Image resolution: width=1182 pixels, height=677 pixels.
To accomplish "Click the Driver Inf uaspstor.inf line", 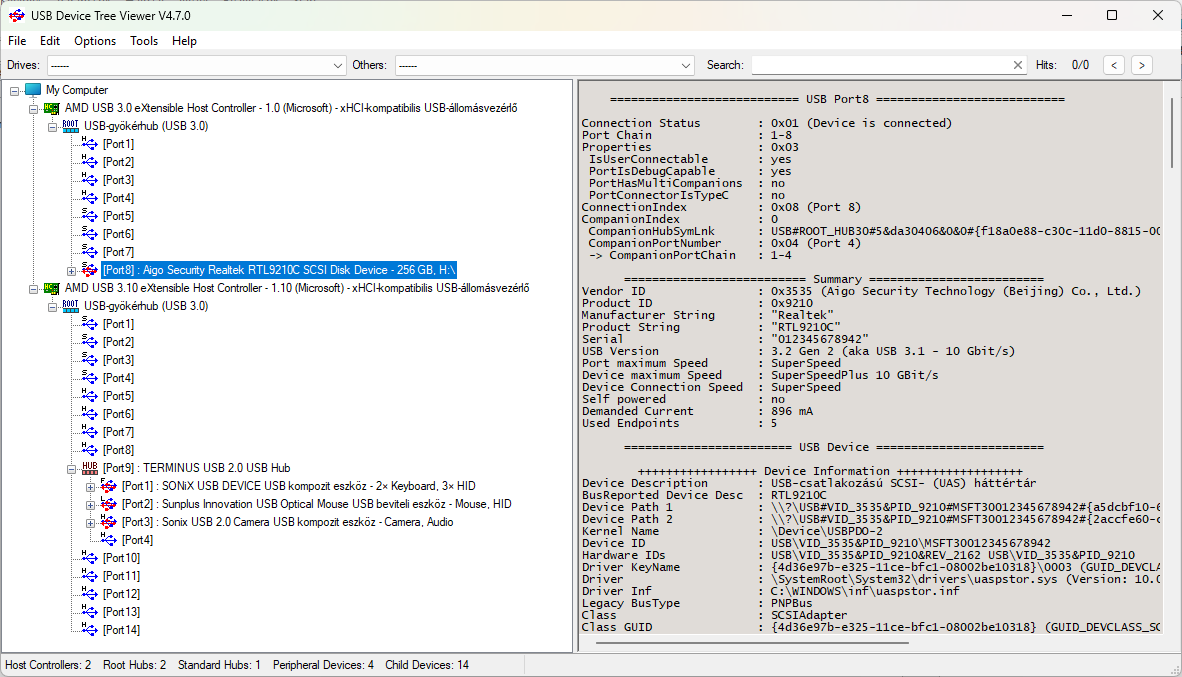I will tap(770, 591).
